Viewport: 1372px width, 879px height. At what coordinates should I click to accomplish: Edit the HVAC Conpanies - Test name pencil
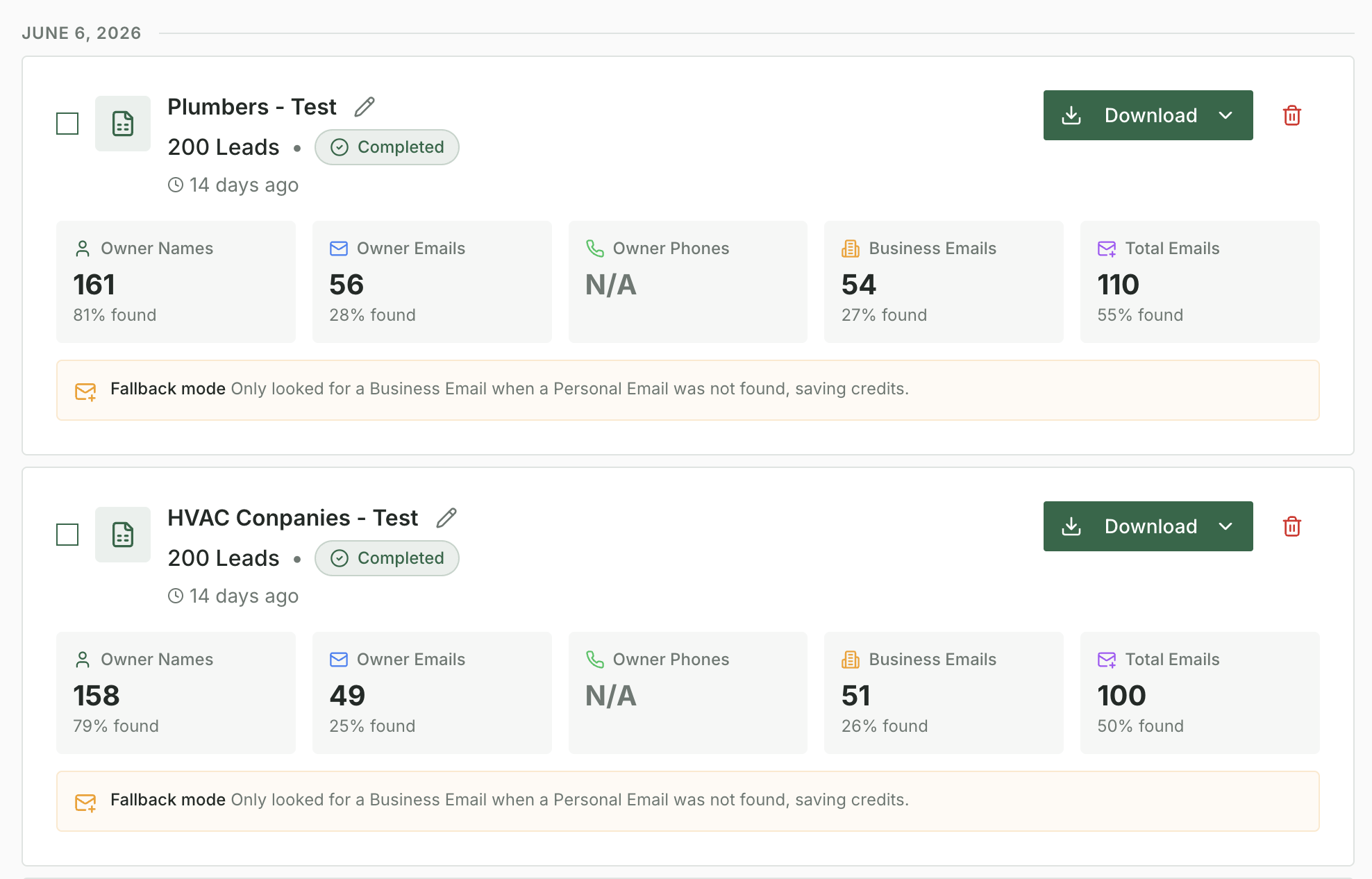click(446, 518)
